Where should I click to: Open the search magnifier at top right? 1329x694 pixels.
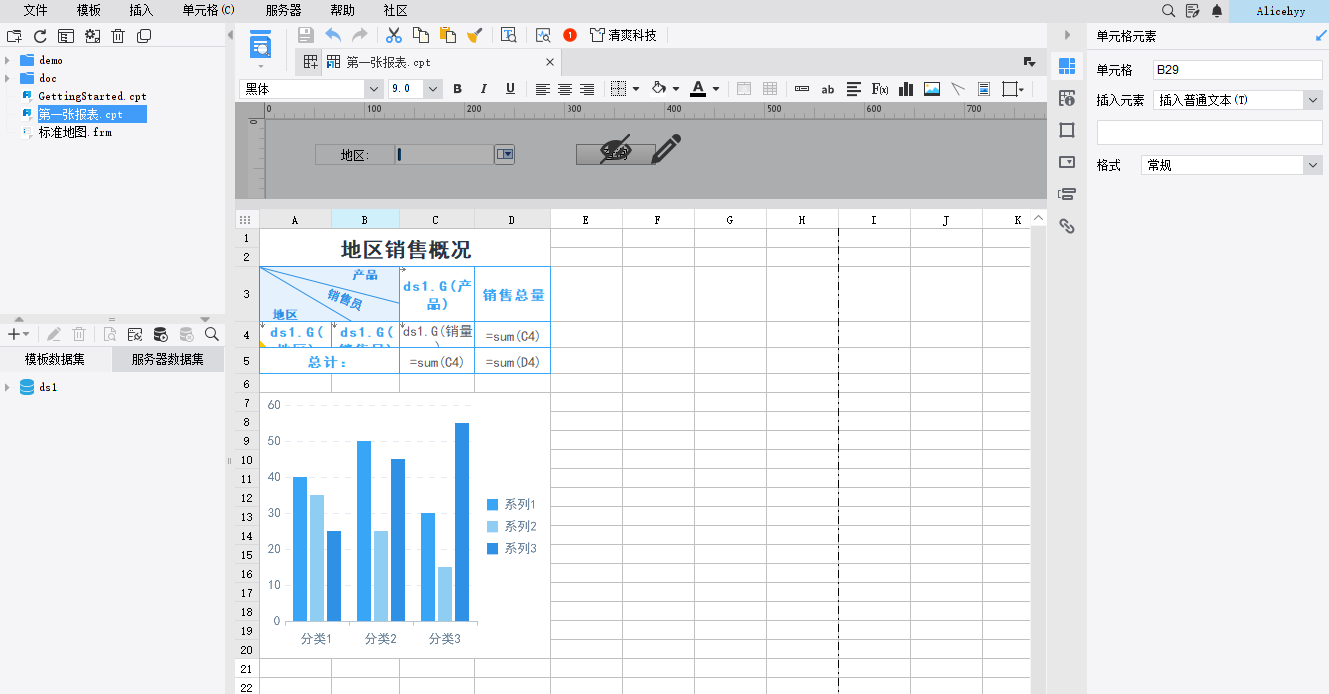[1168, 10]
